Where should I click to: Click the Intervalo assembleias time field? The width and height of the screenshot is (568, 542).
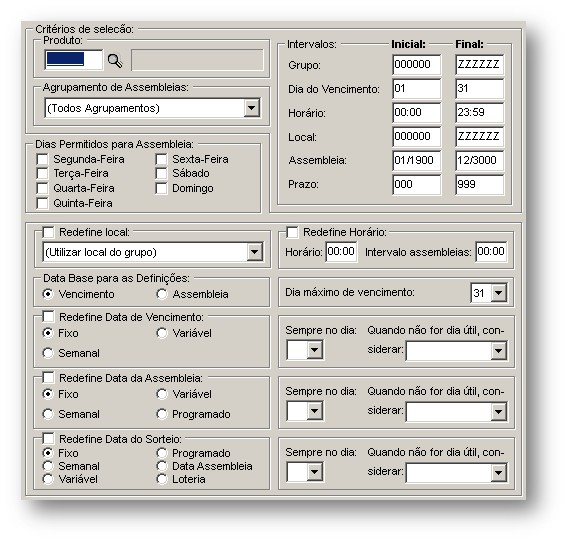click(491, 251)
